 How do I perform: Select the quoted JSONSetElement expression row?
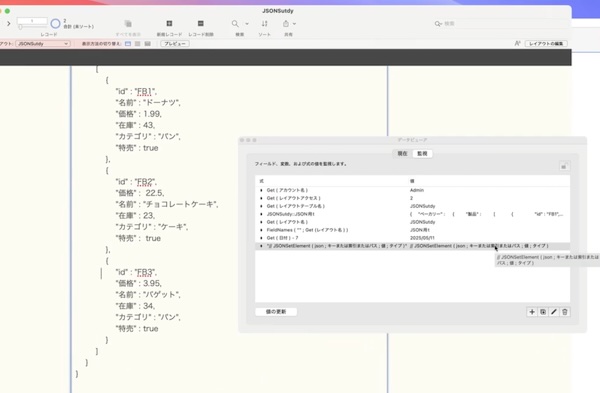click(x=412, y=246)
